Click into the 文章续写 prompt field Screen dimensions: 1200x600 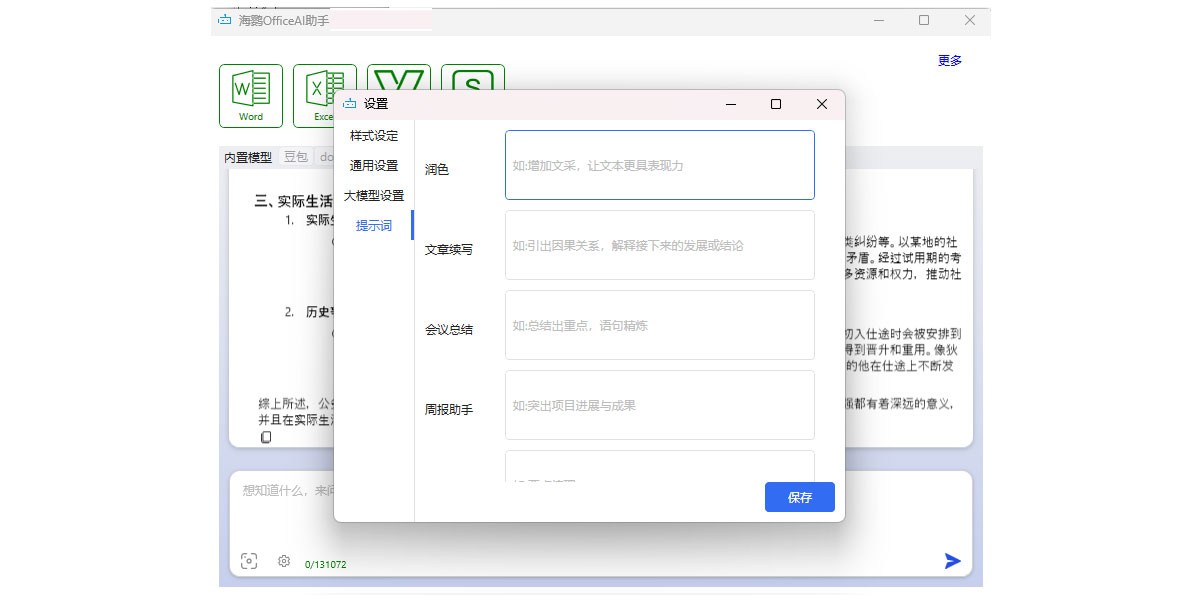pyautogui.click(x=659, y=245)
